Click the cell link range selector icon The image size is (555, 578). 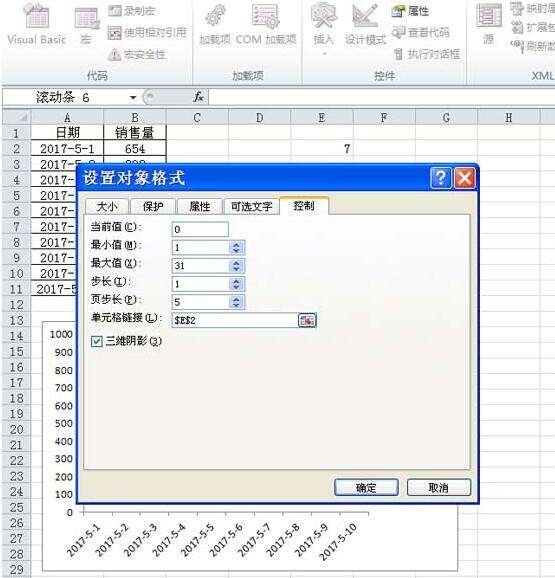pos(307,320)
